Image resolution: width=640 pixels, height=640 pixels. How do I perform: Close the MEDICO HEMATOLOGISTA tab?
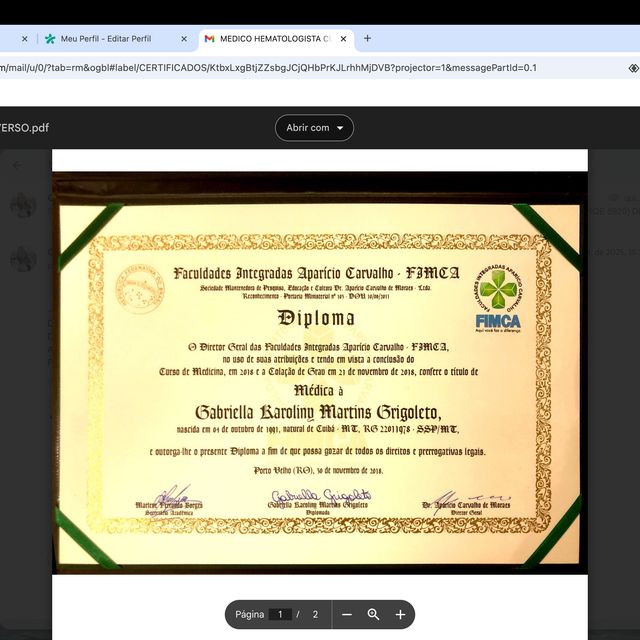(x=343, y=39)
